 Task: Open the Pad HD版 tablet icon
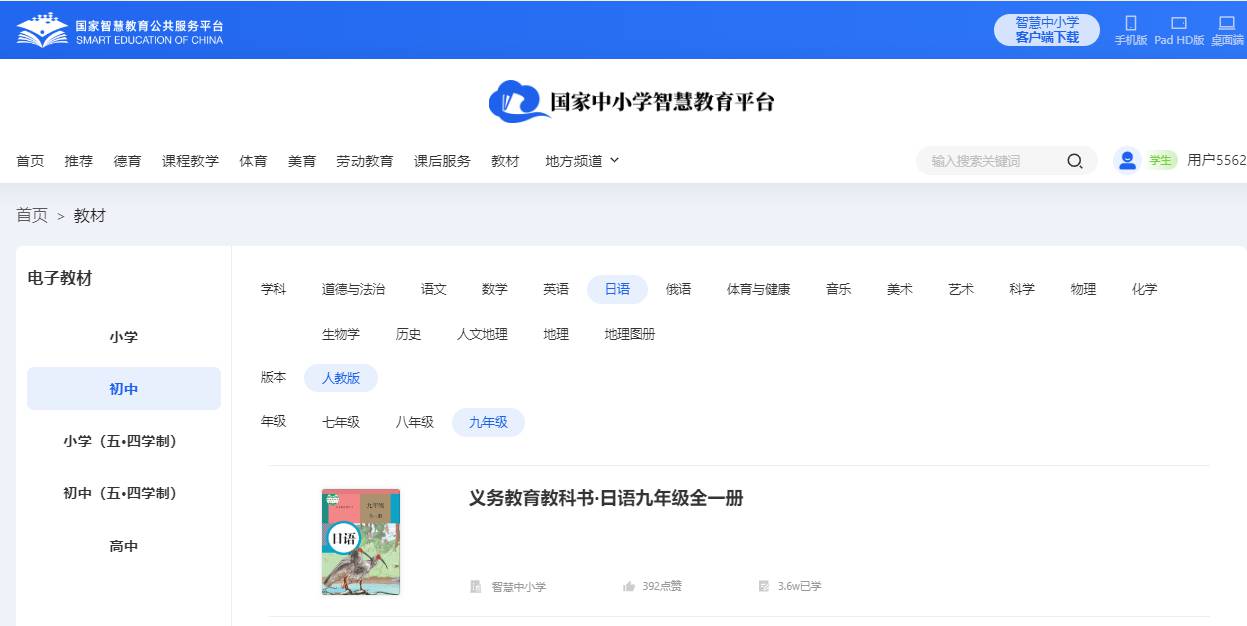pos(1179,23)
